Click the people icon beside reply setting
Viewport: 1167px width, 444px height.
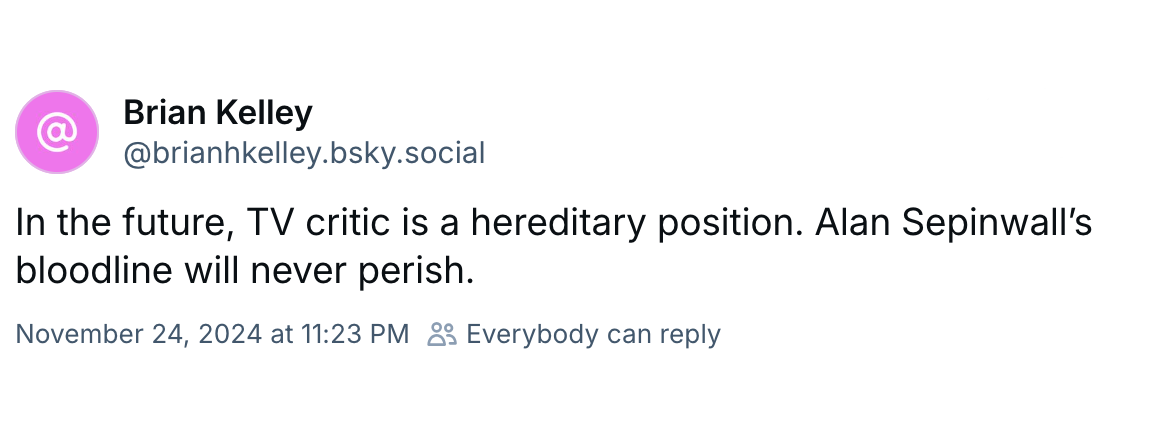click(x=441, y=334)
